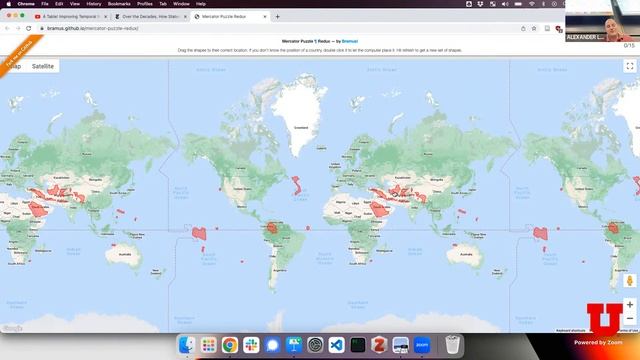Click the battery icon in menu bar
Screen dimensions: 640x360
(x=518, y=4)
